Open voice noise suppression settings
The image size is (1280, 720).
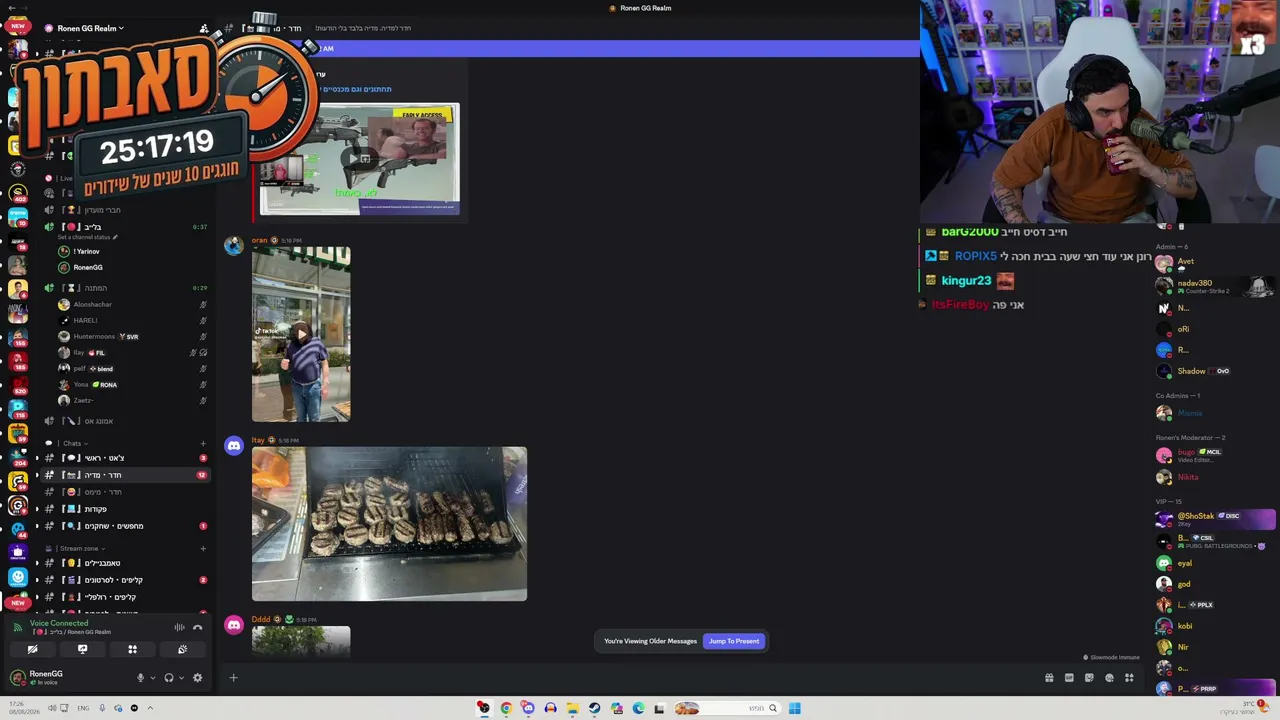point(180,627)
